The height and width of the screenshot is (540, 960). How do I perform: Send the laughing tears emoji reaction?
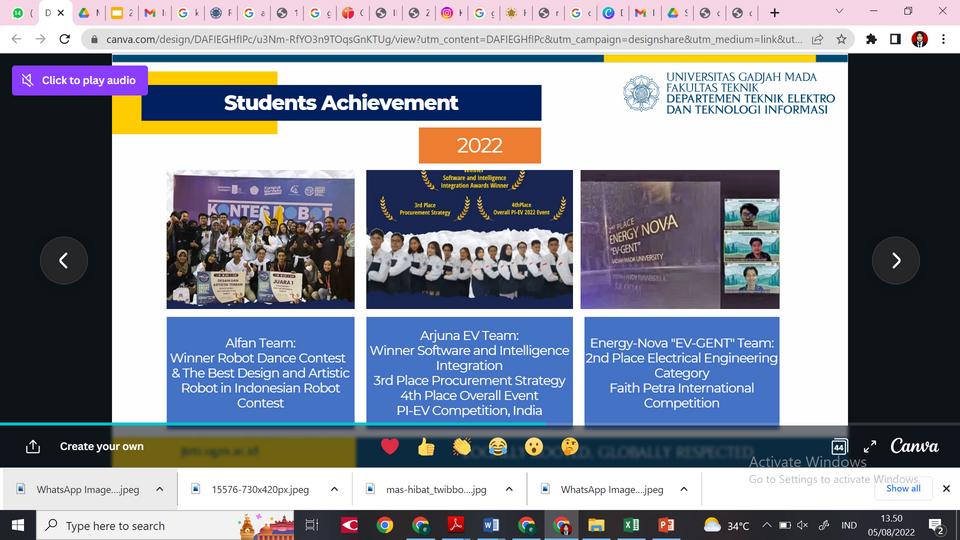[498, 447]
